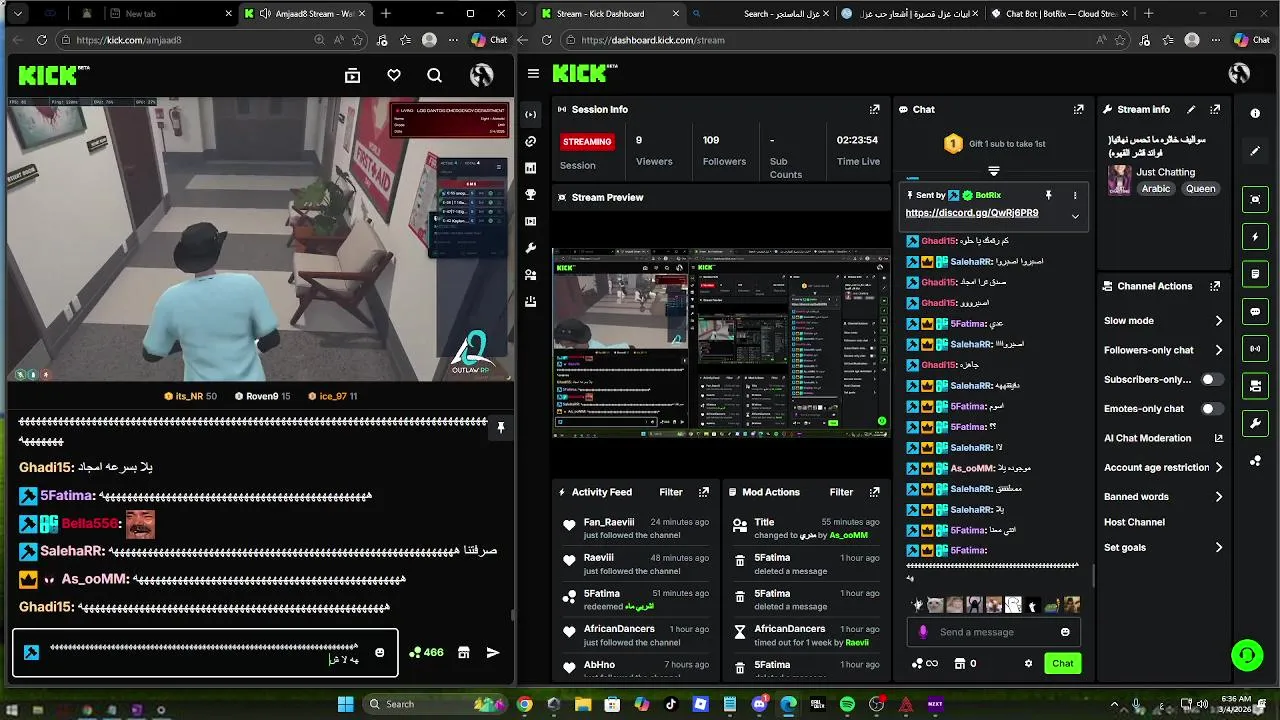Toggle Subscribers-only chat switch

pos(1212,380)
